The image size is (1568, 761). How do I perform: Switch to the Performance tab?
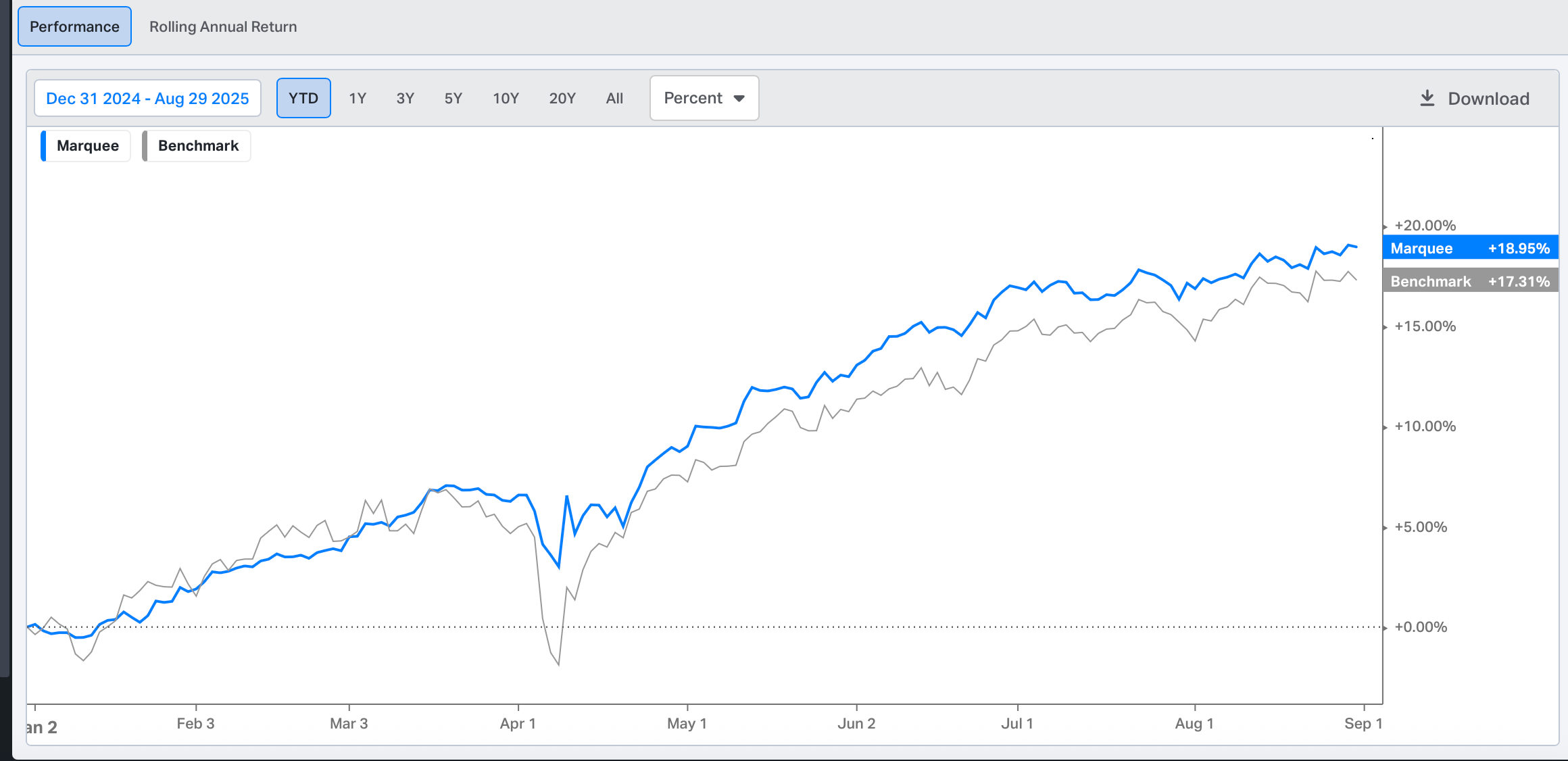74,27
